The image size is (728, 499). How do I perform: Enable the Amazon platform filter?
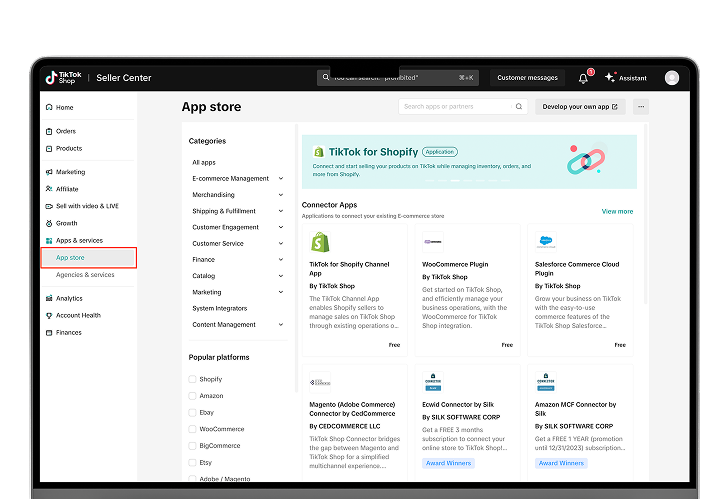click(192, 396)
